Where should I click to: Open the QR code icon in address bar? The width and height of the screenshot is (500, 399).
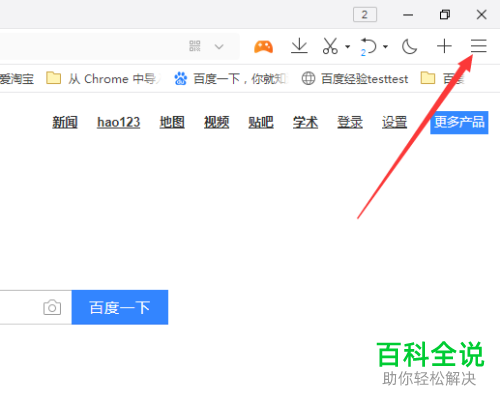point(195,46)
